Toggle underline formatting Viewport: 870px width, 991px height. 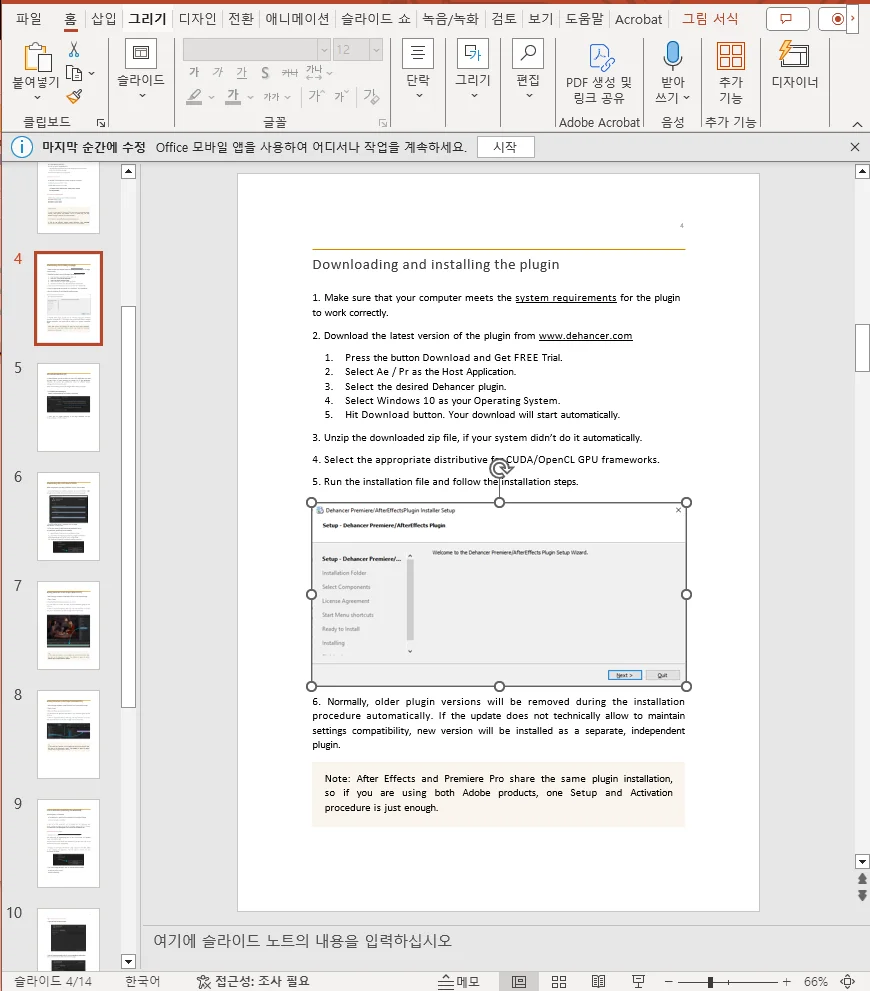(x=242, y=72)
